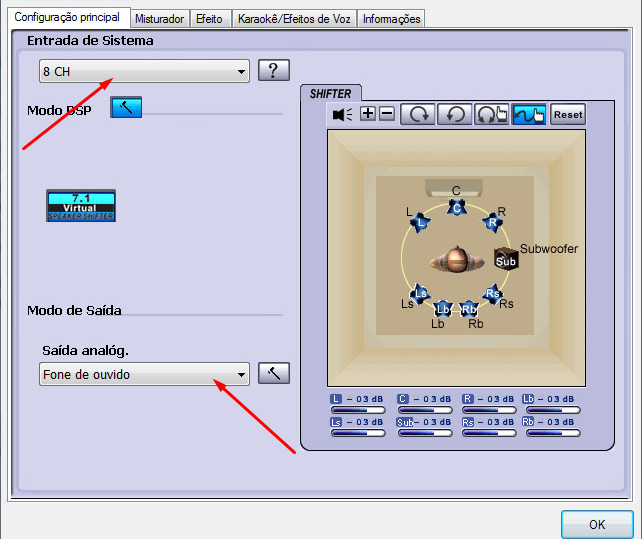The width and height of the screenshot is (644, 547).
Task: Toggle manual shifting wave icon
Action: pyautogui.click(x=529, y=114)
